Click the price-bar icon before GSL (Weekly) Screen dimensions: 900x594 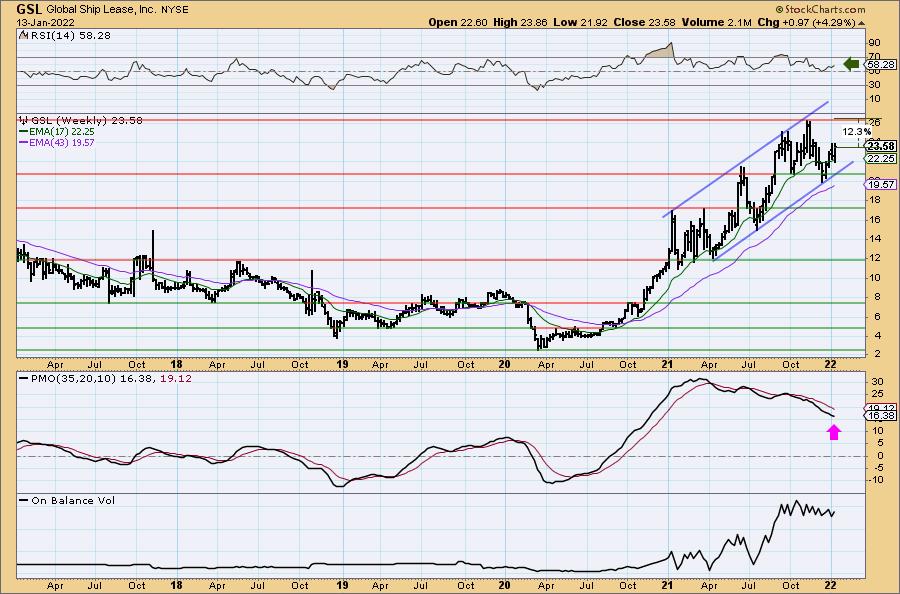pyautogui.click(x=23, y=121)
